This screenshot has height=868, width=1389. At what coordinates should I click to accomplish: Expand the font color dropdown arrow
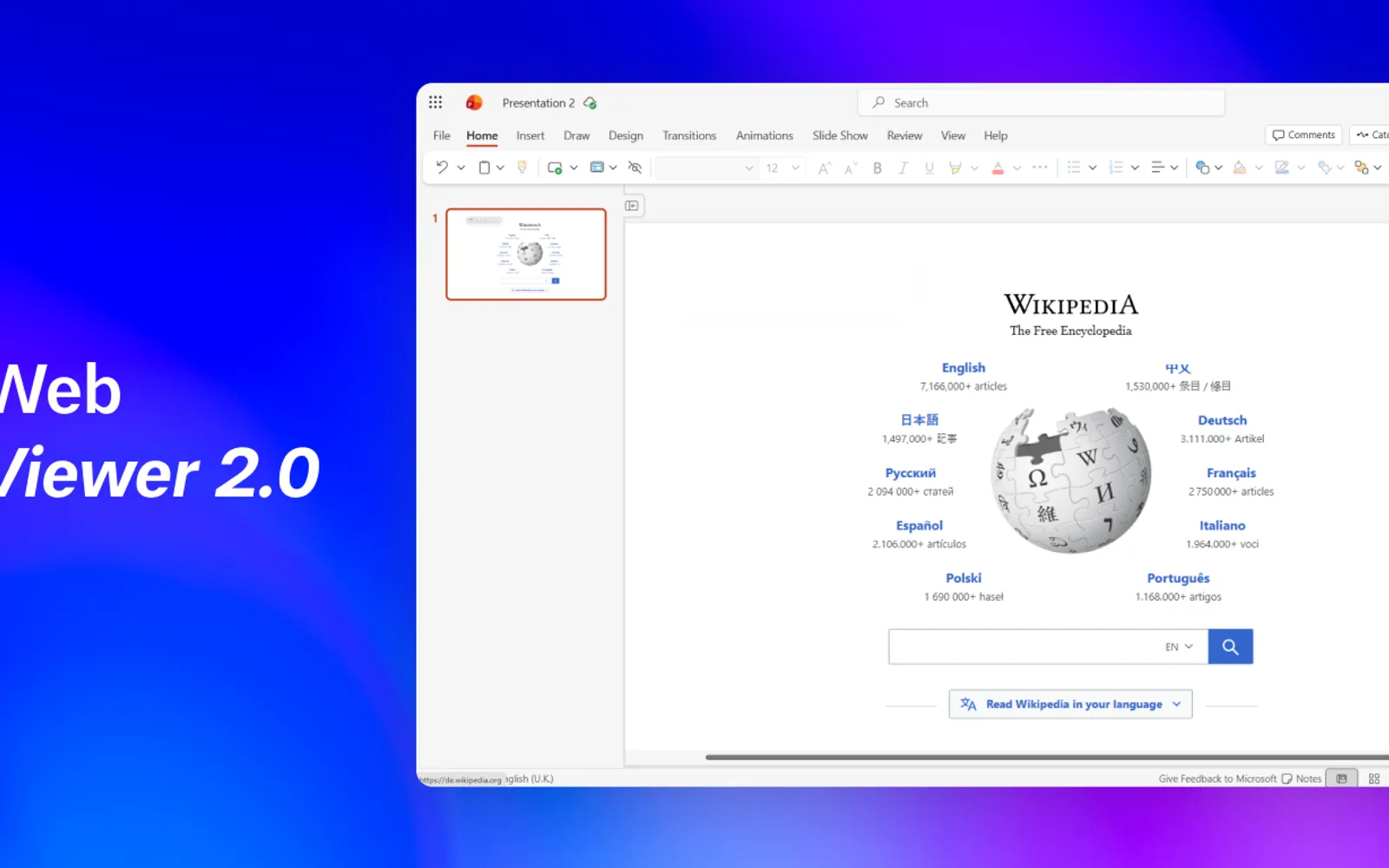(x=1017, y=168)
